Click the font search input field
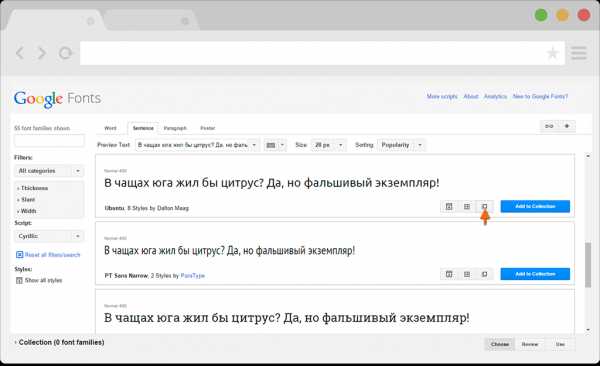Image resolution: width=600 pixels, height=366 pixels. (49, 141)
